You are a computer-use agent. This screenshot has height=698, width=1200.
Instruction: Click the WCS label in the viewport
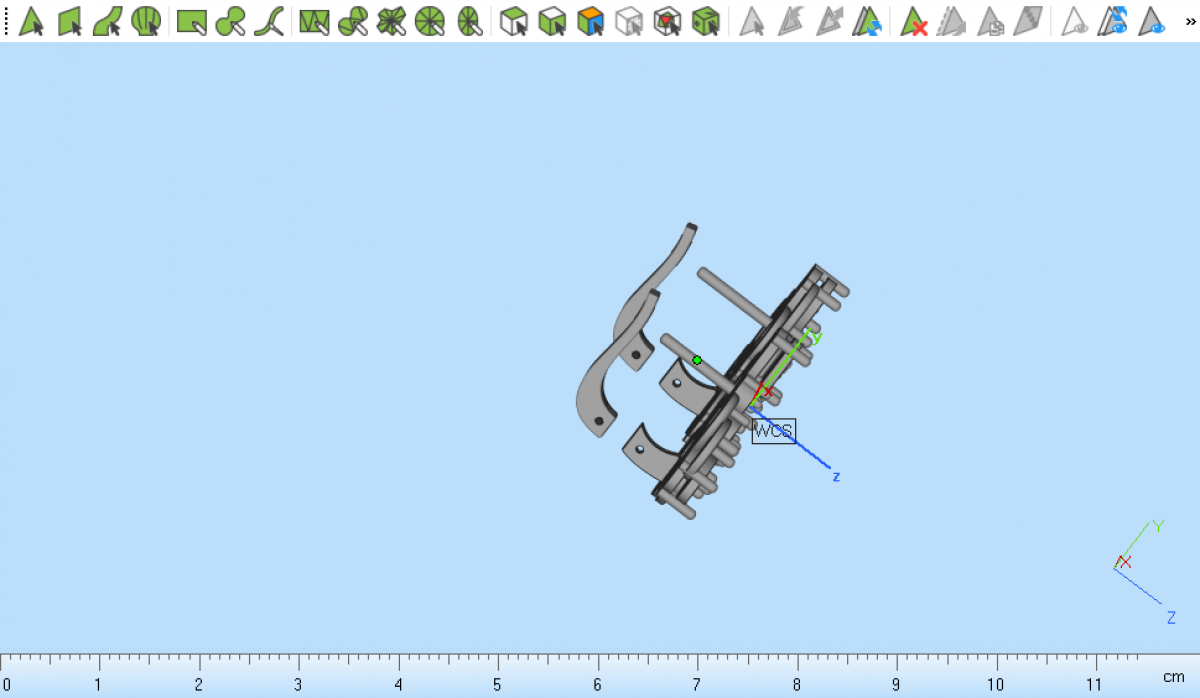coord(773,431)
